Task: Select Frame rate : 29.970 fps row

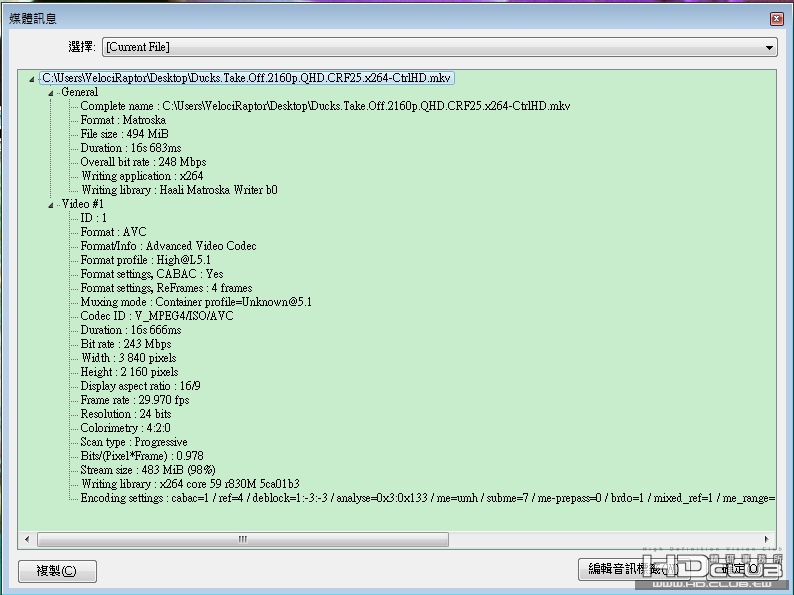Action: tap(135, 400)
